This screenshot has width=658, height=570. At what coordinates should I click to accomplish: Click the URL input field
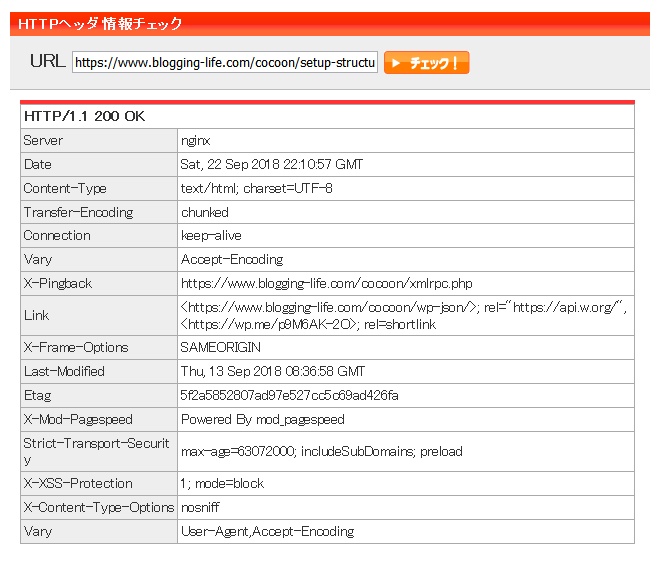[x=225, y=62]
